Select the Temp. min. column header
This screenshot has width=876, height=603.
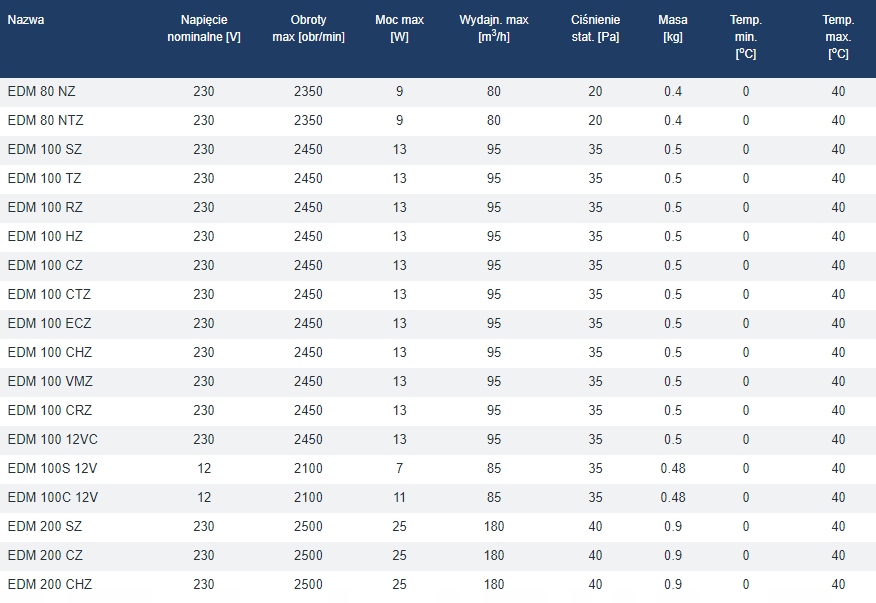click(x=745, y=37)
